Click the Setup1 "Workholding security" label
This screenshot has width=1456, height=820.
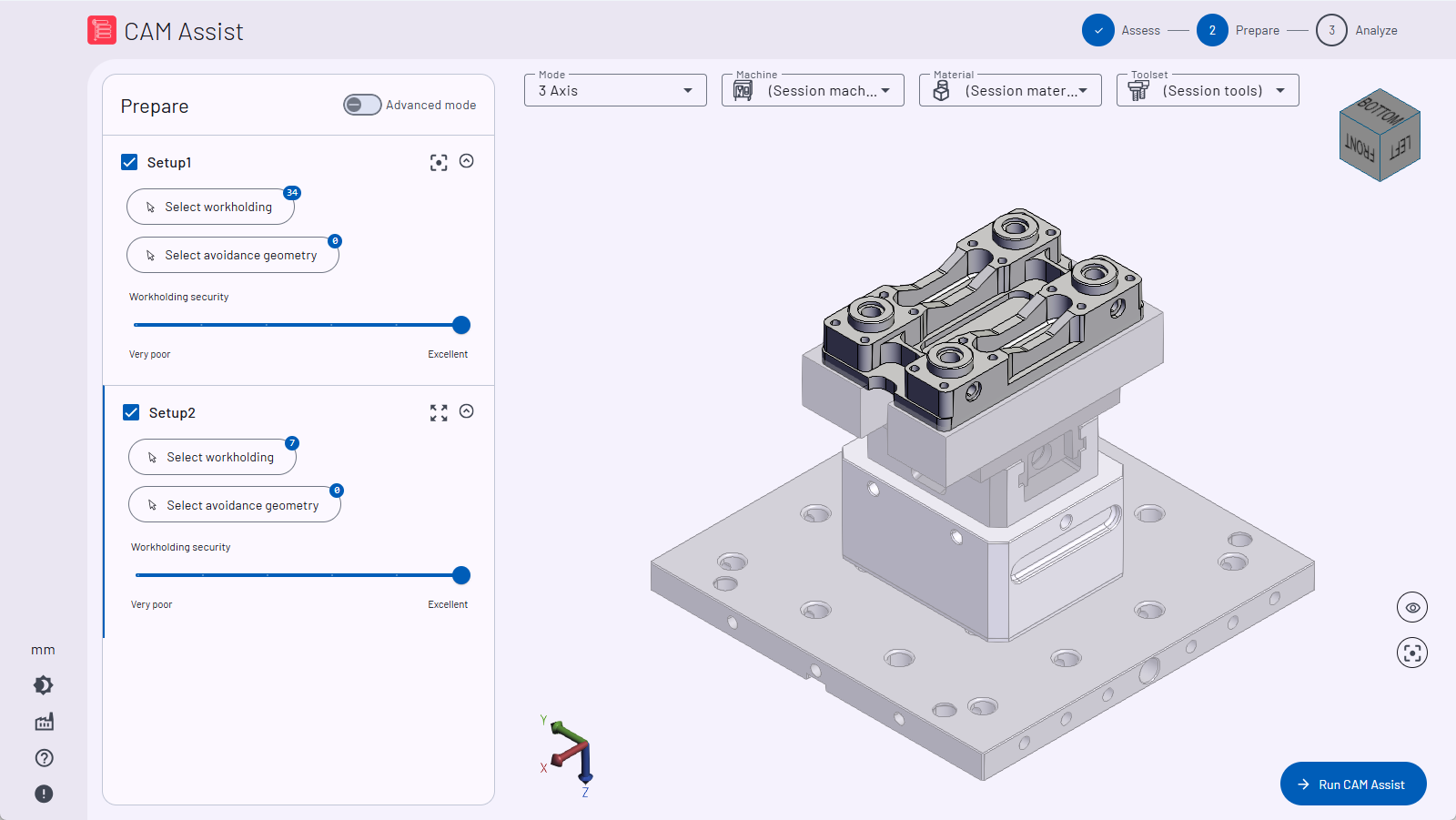[179, 298]
